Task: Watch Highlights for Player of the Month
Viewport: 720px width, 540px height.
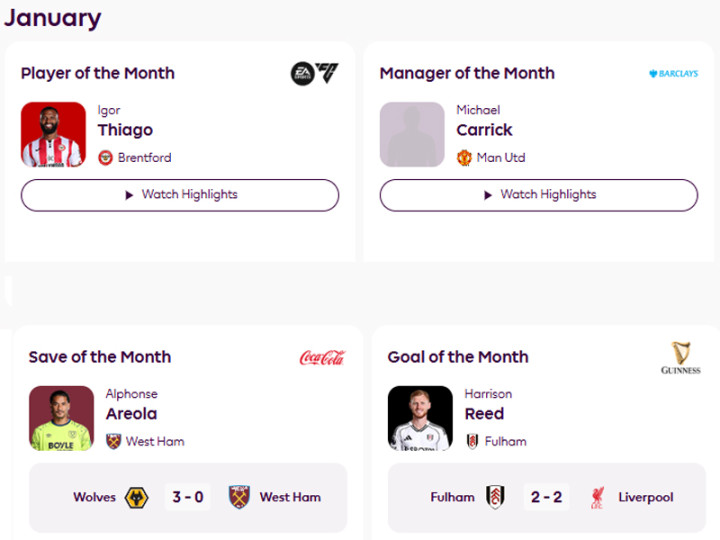Action: point(180,195)
